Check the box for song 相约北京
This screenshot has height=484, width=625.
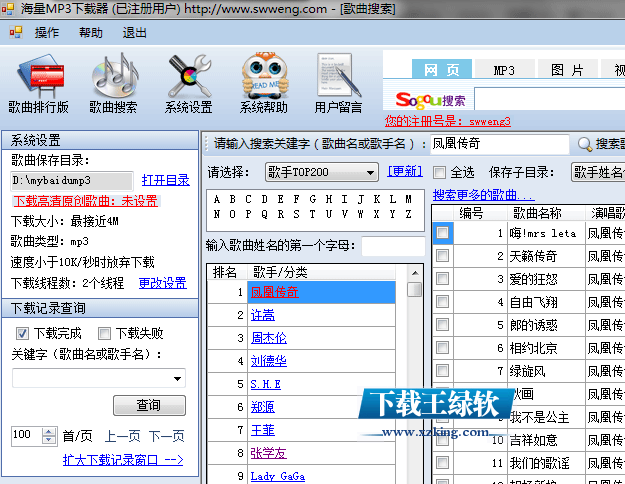(x=442, y=348)
